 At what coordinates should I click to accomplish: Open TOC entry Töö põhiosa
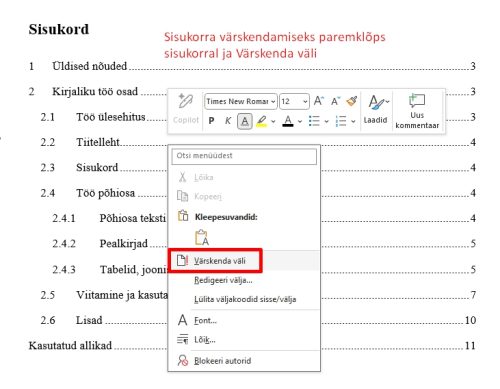pos(105,193)
